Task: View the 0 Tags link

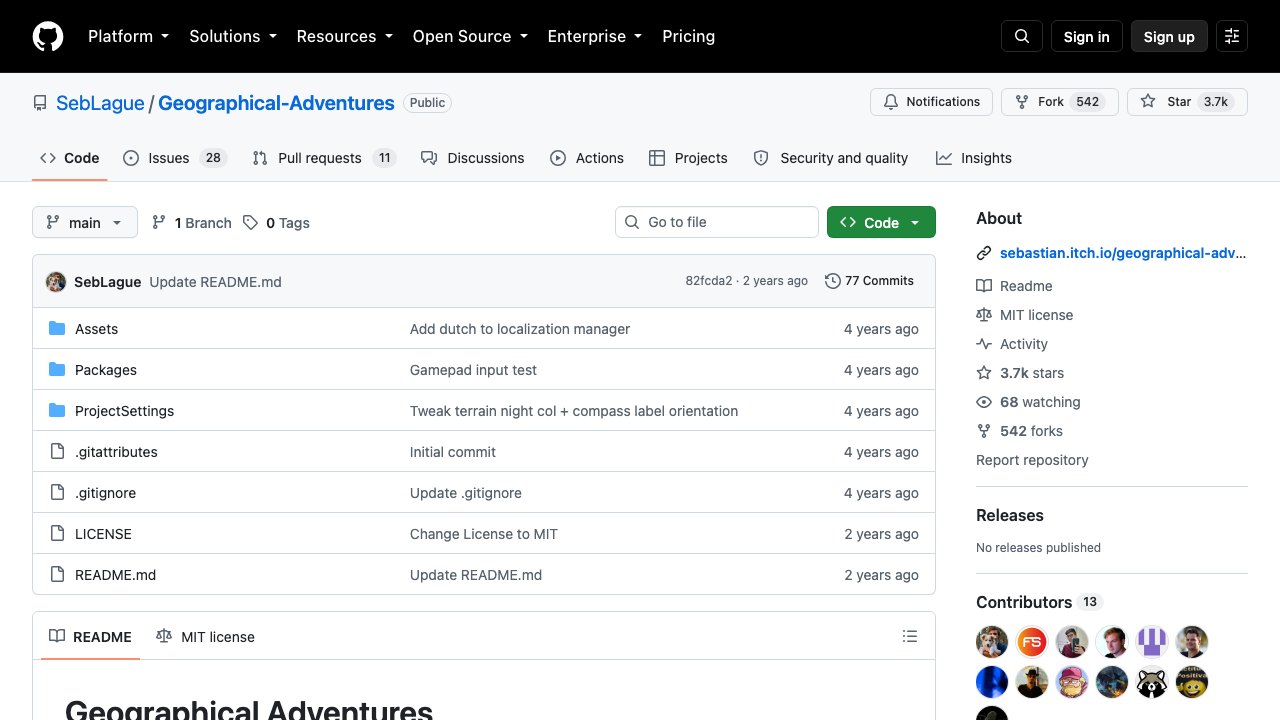Action: tap(276, 222)
